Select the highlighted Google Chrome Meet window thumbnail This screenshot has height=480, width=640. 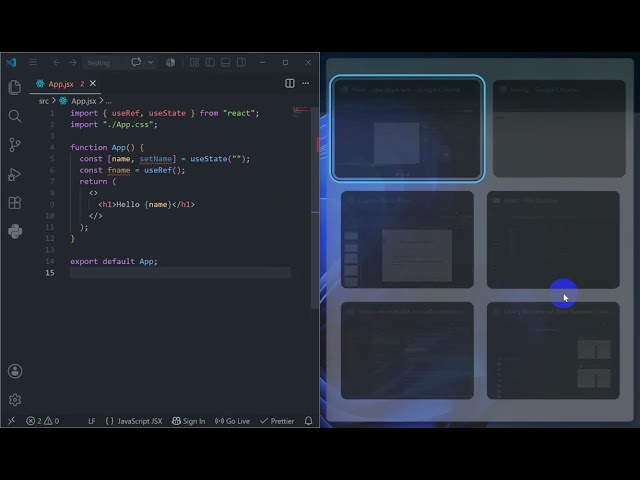(x=407, y=128)
